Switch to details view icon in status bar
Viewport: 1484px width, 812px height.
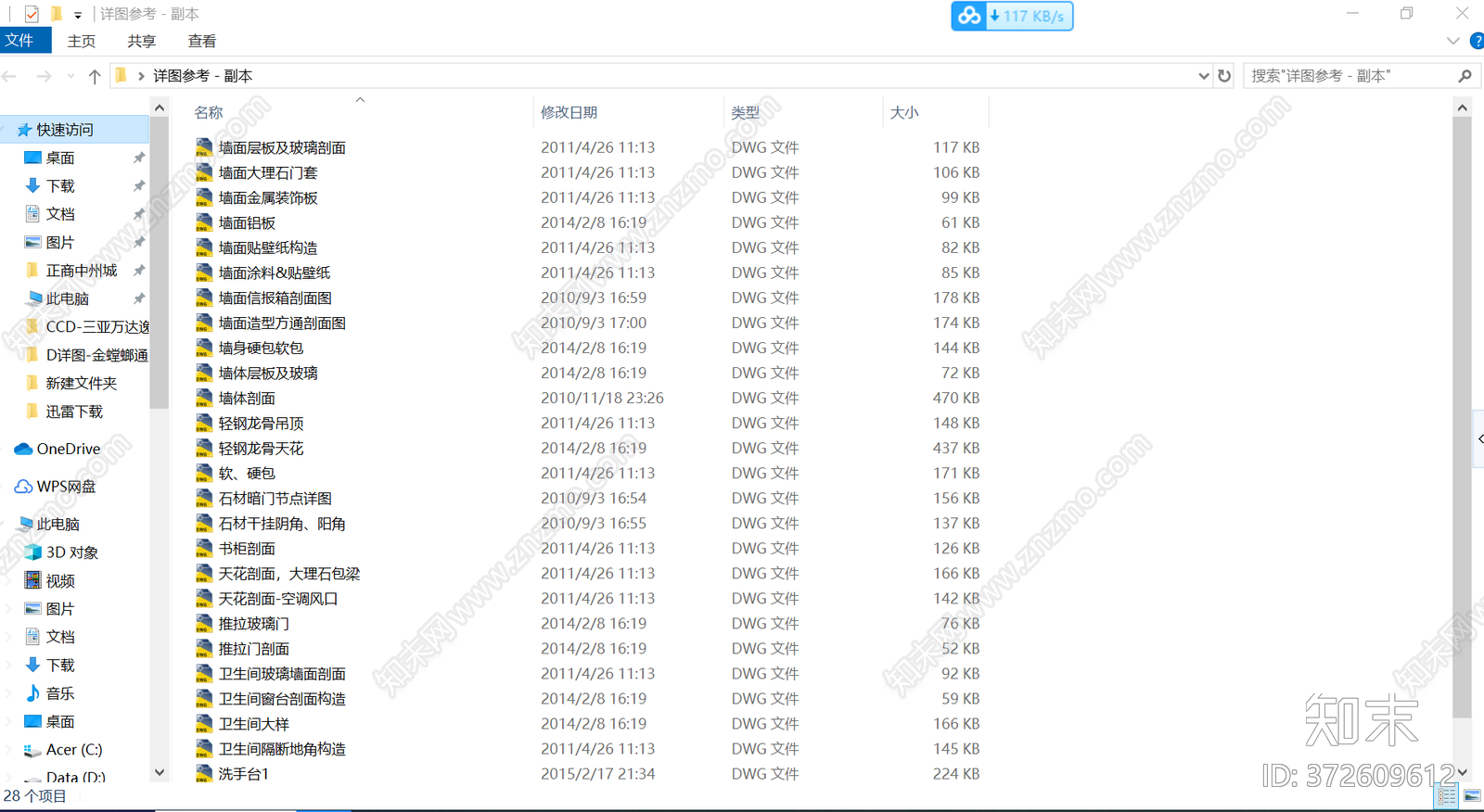(x=1447, y=795)
